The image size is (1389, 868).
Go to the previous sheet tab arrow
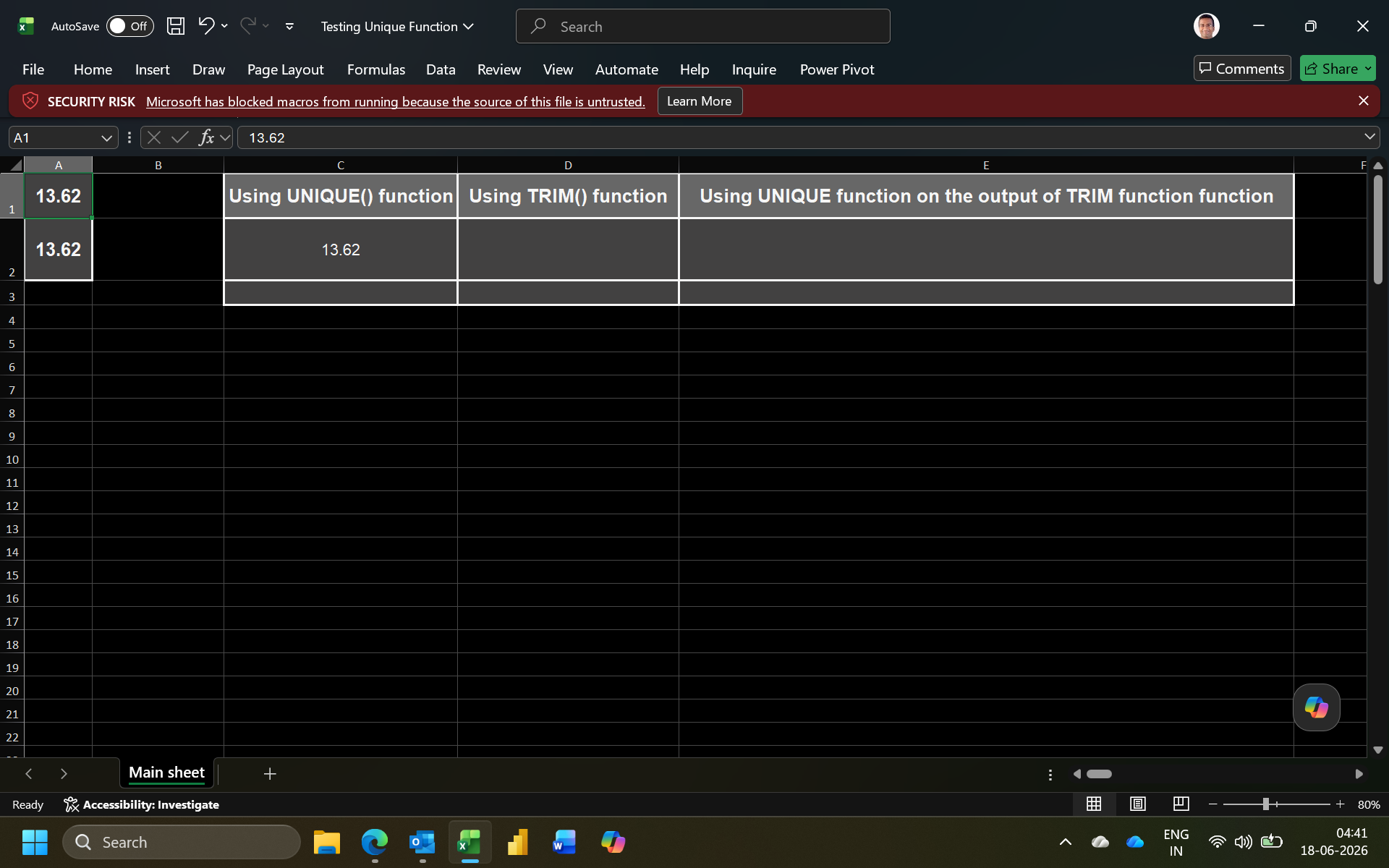(29, 773)
